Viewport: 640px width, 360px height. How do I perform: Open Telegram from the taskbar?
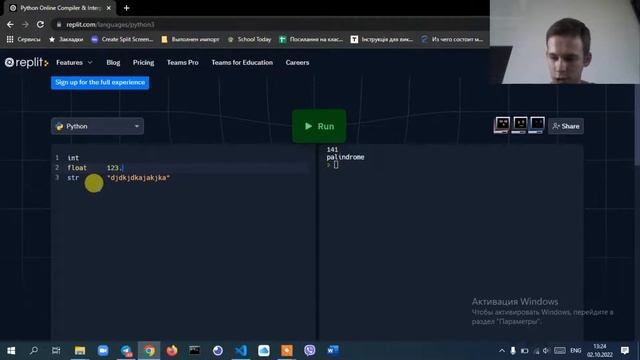tap(126, 350)
